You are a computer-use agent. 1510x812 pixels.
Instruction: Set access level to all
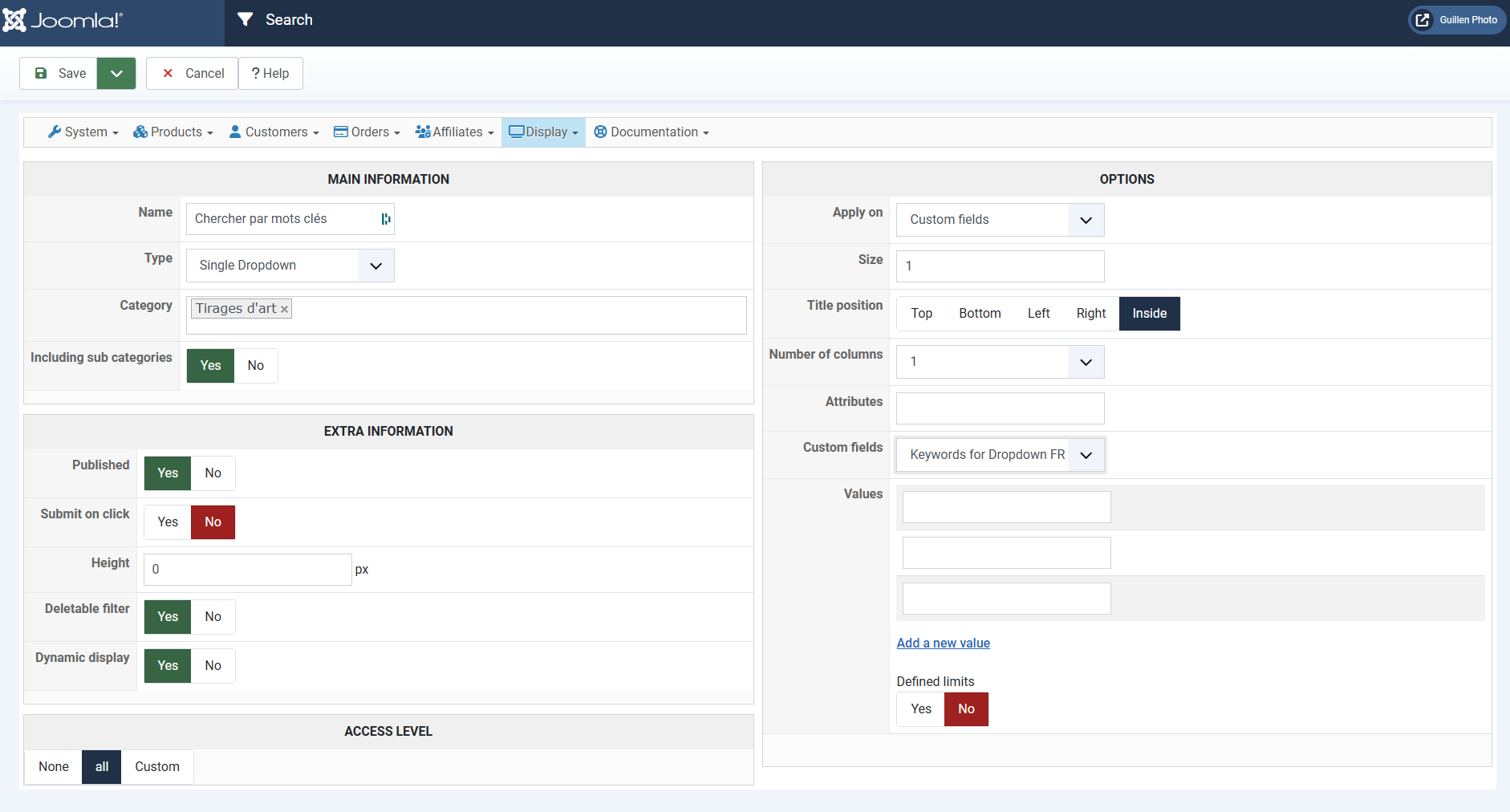102,767
